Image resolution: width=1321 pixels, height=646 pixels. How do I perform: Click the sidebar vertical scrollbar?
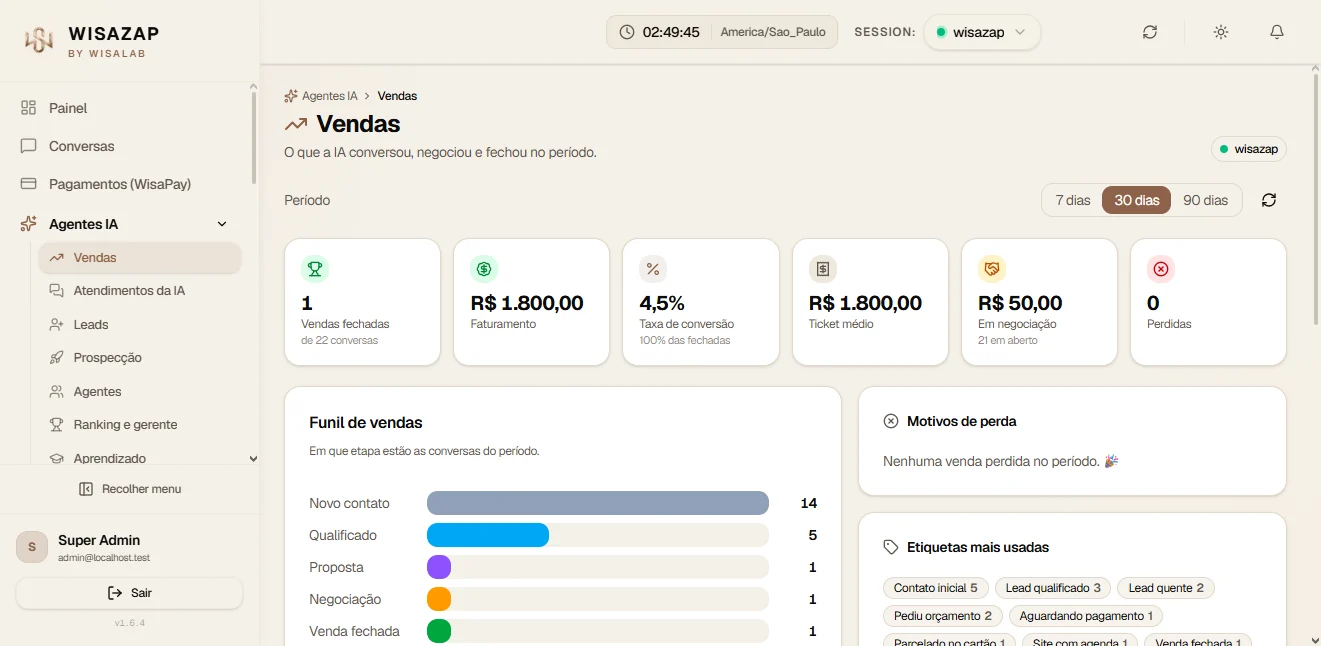click(x=254, y=140)
